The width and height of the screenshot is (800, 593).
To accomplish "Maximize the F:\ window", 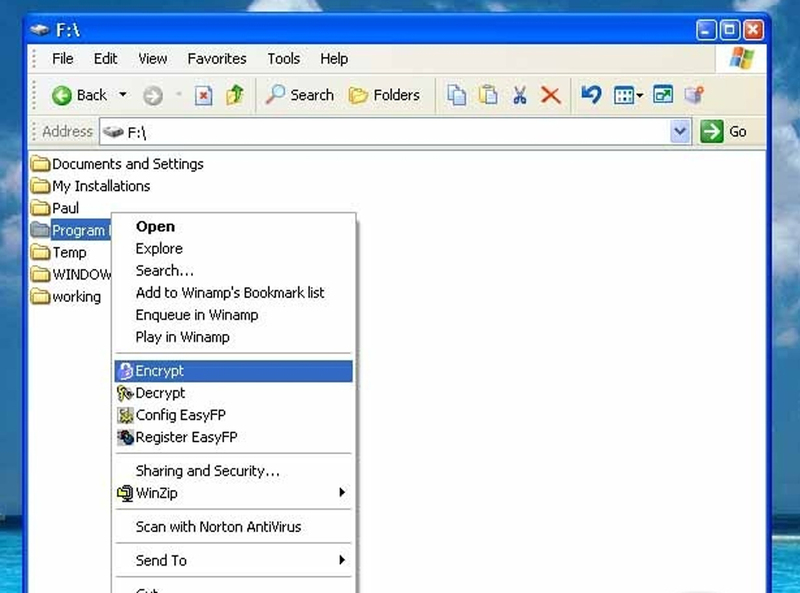I will (x=730, y=30).
